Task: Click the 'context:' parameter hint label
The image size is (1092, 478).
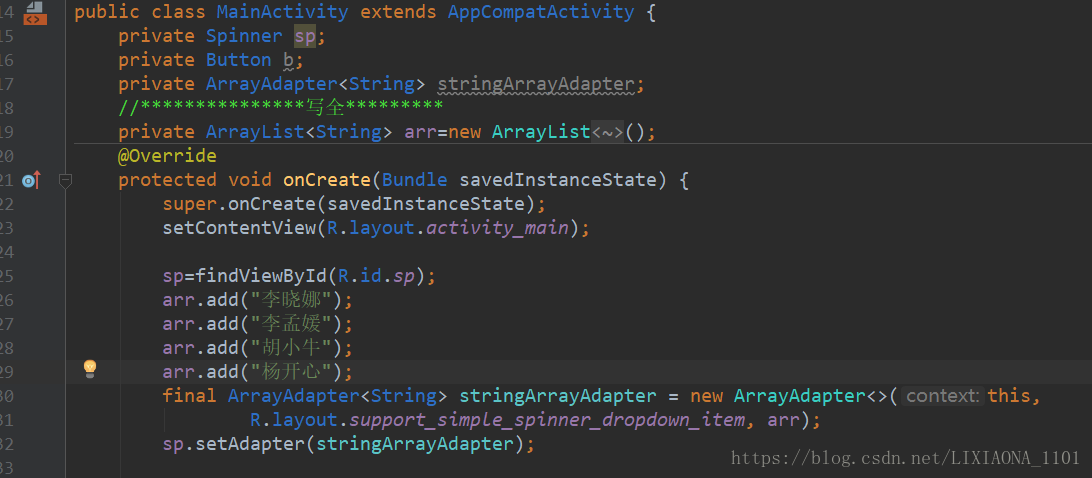Action: 943,396
